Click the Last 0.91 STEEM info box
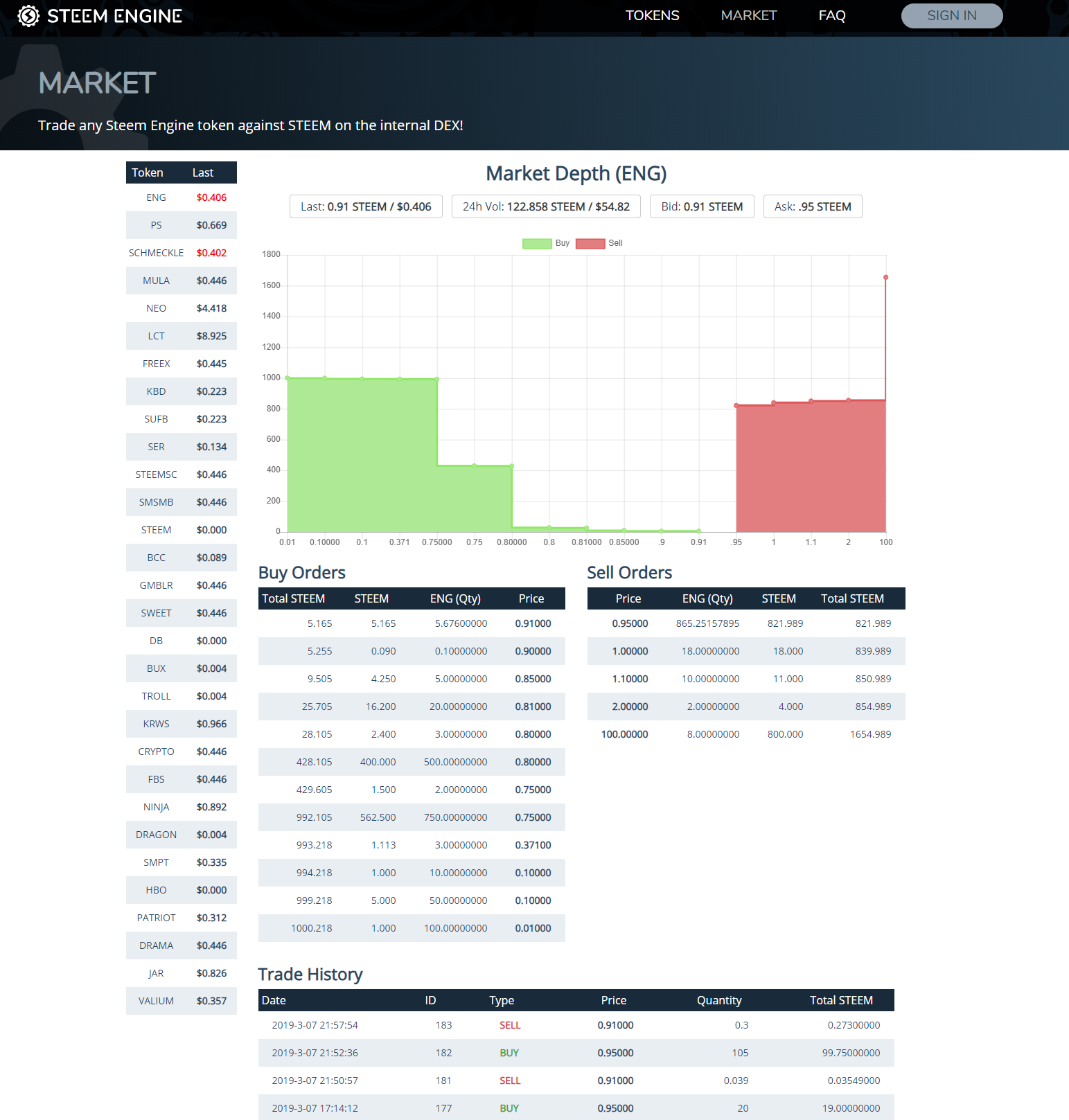The image size is (1069, 1120). coord(366,206)
